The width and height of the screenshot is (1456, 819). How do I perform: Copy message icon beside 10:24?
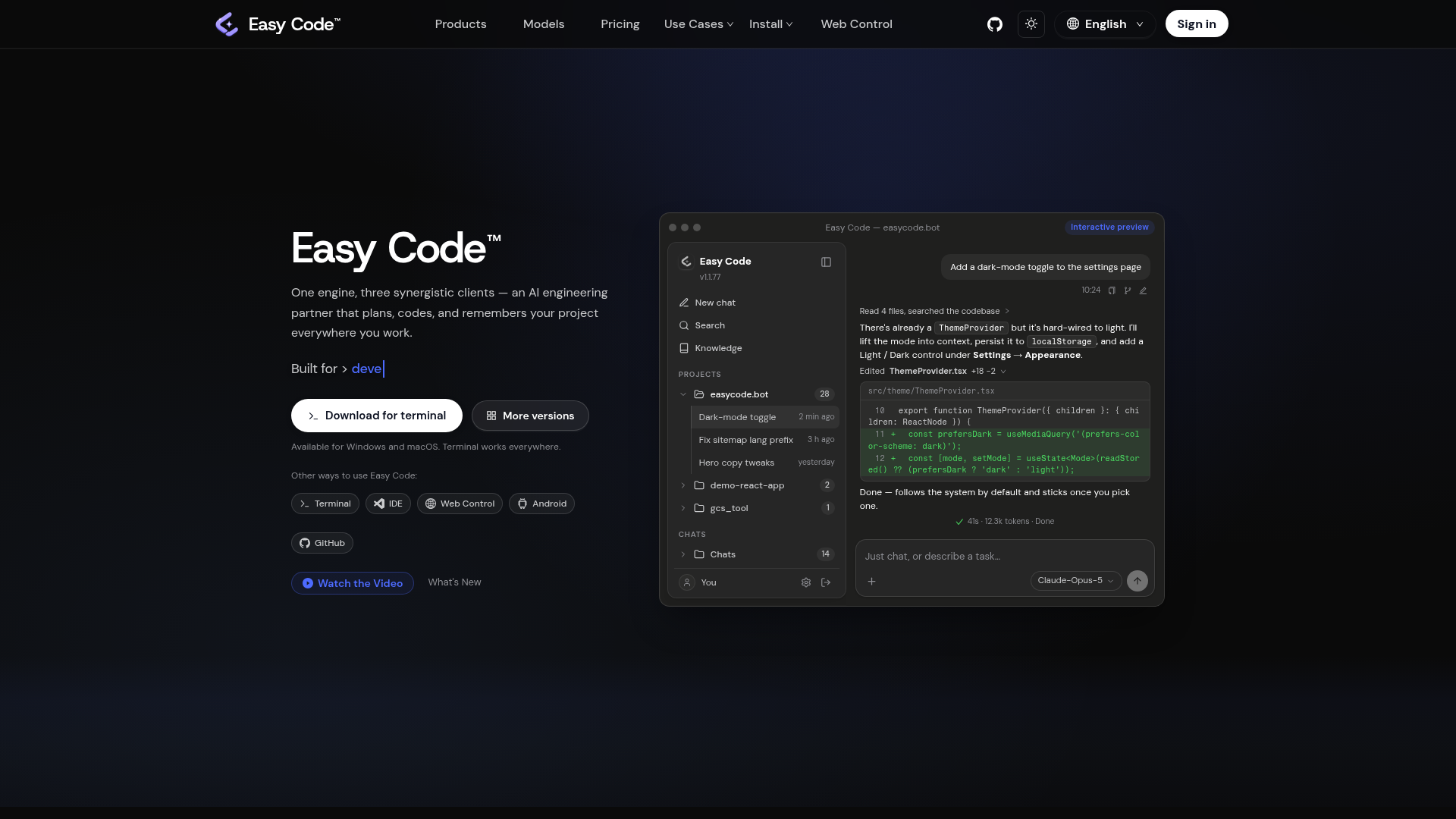pyautogui.click(x=1112, y=290)
